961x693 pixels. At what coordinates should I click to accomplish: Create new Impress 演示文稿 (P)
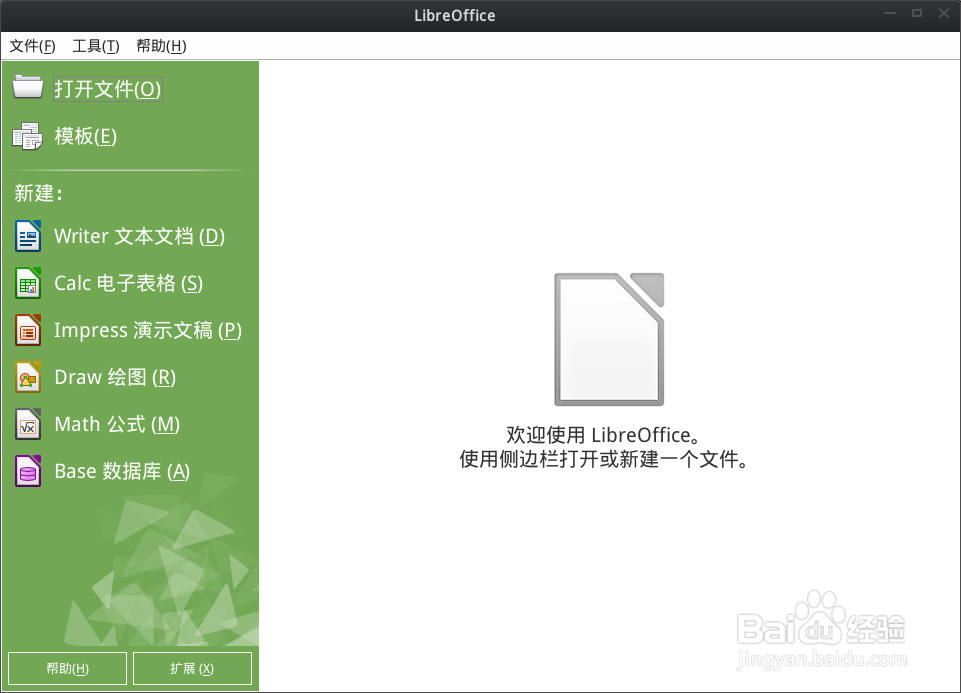[148, 330]
